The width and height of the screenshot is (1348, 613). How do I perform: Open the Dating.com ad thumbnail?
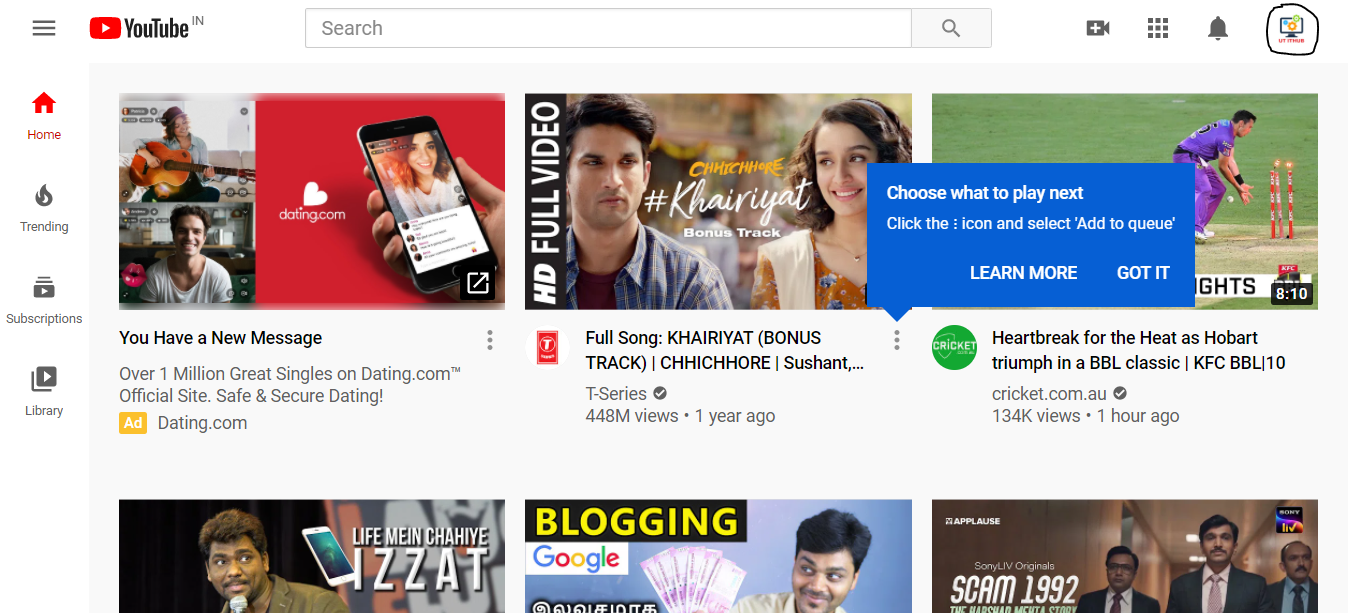click(x=312, y=201)
